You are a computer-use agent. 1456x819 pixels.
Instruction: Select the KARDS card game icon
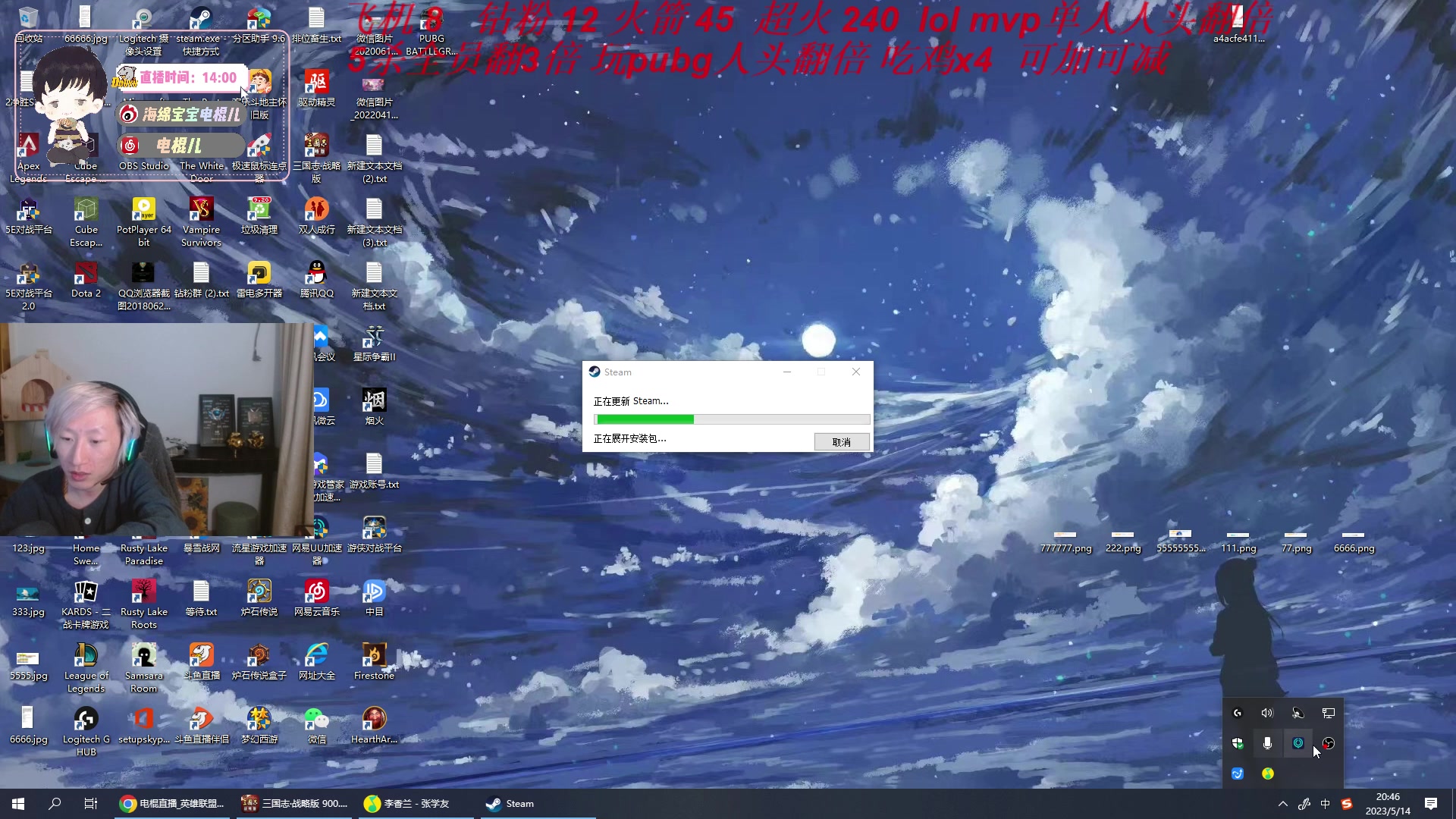coord(86,604)
